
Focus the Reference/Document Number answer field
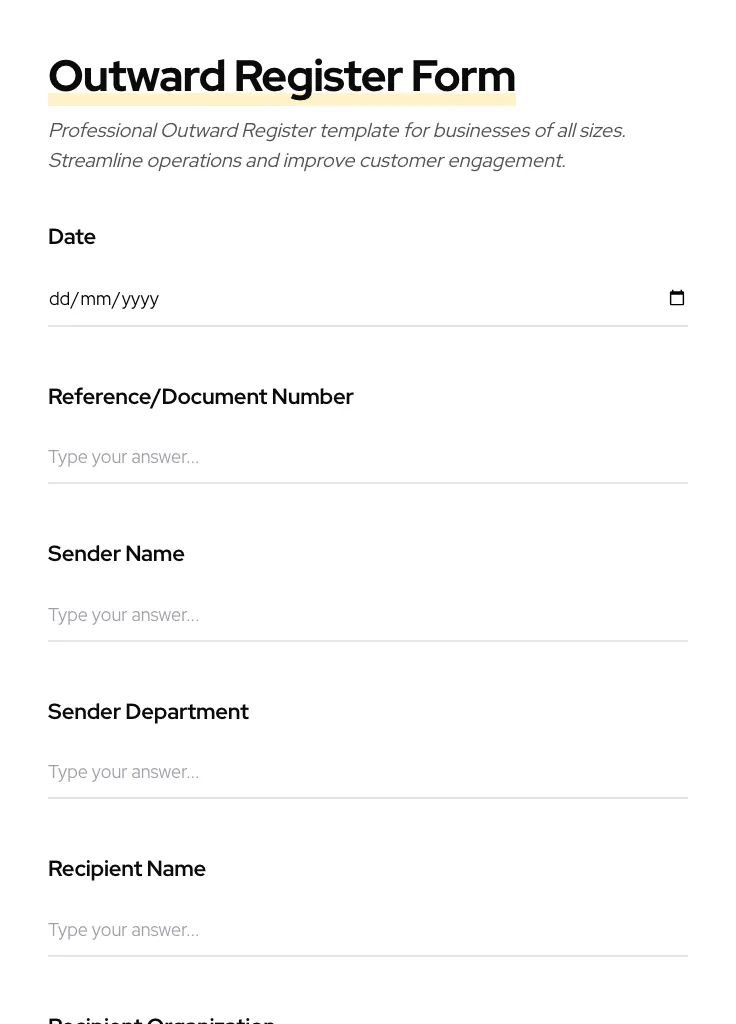click(x=367, y=457)
